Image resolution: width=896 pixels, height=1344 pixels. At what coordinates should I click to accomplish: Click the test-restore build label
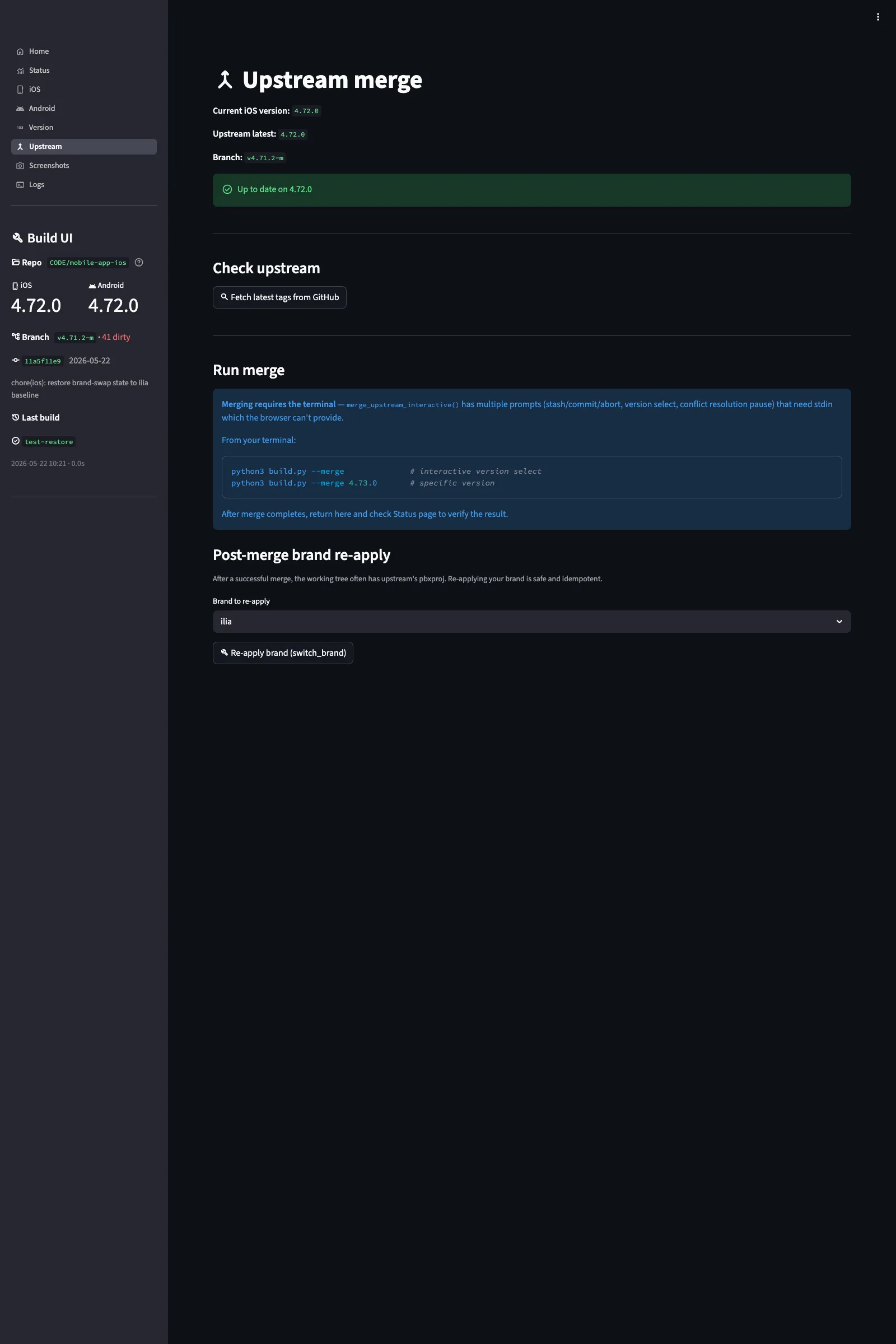(x=49, y=442)
